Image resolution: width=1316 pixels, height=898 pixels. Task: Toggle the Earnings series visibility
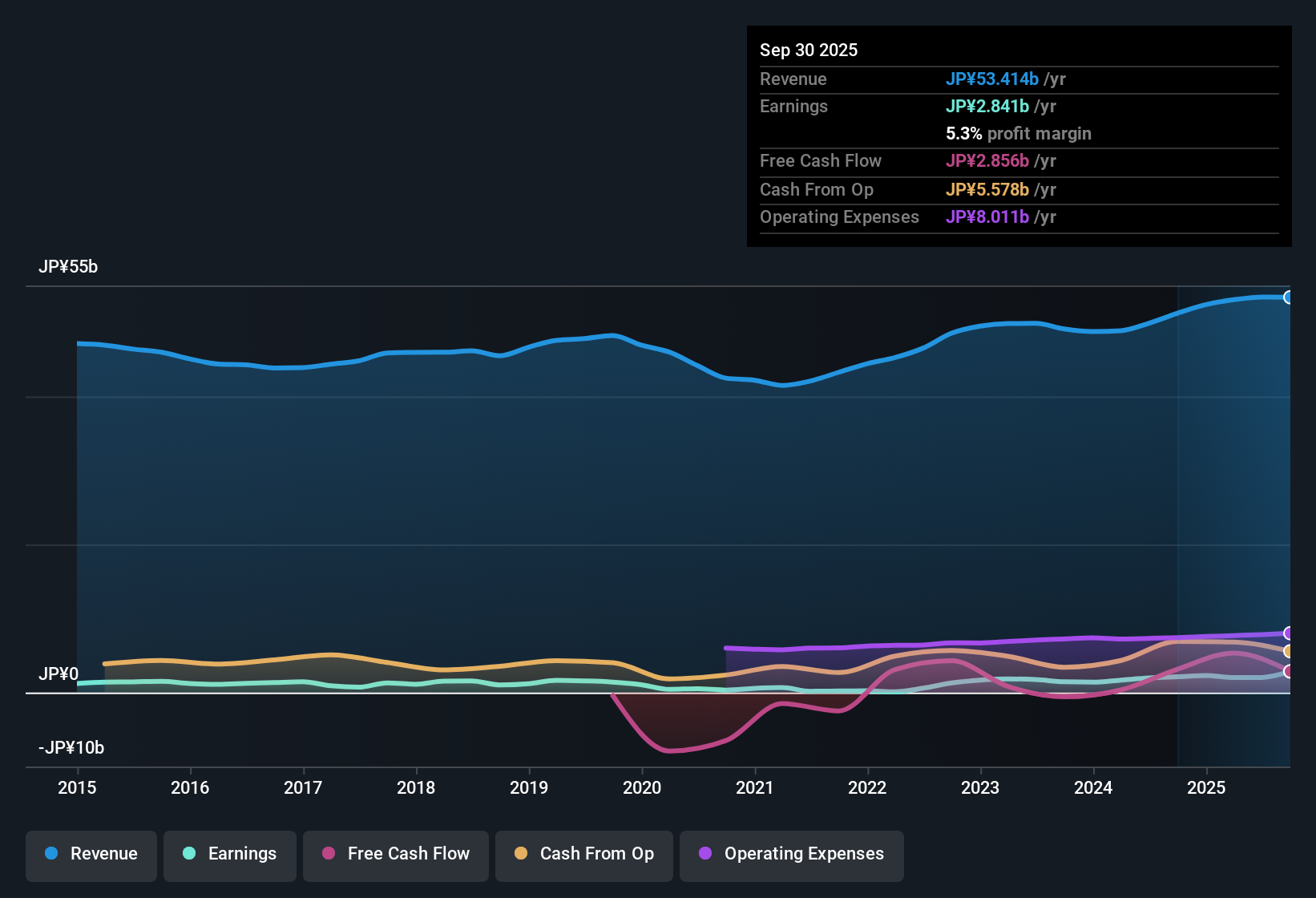pyautogui.click(x=229, y=855)
